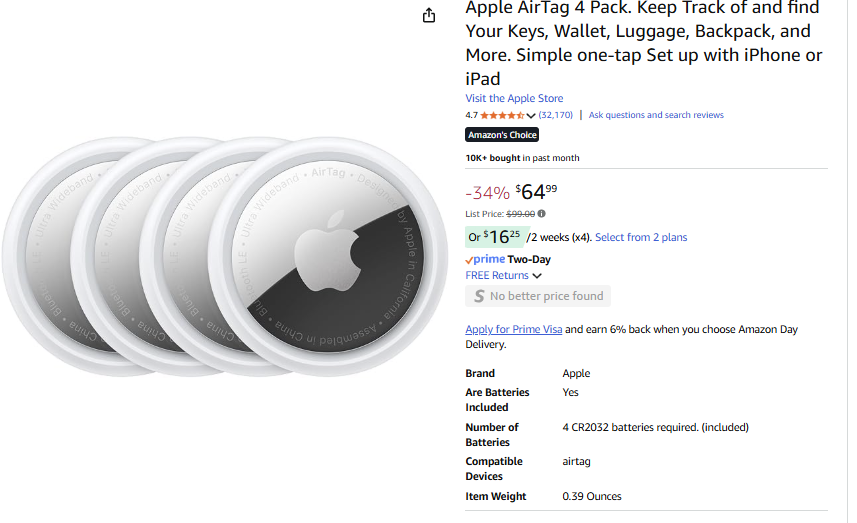Open the 'Apply for Prime Visa' link
Viewport: 857px width, 523px height.
[513, 329]
